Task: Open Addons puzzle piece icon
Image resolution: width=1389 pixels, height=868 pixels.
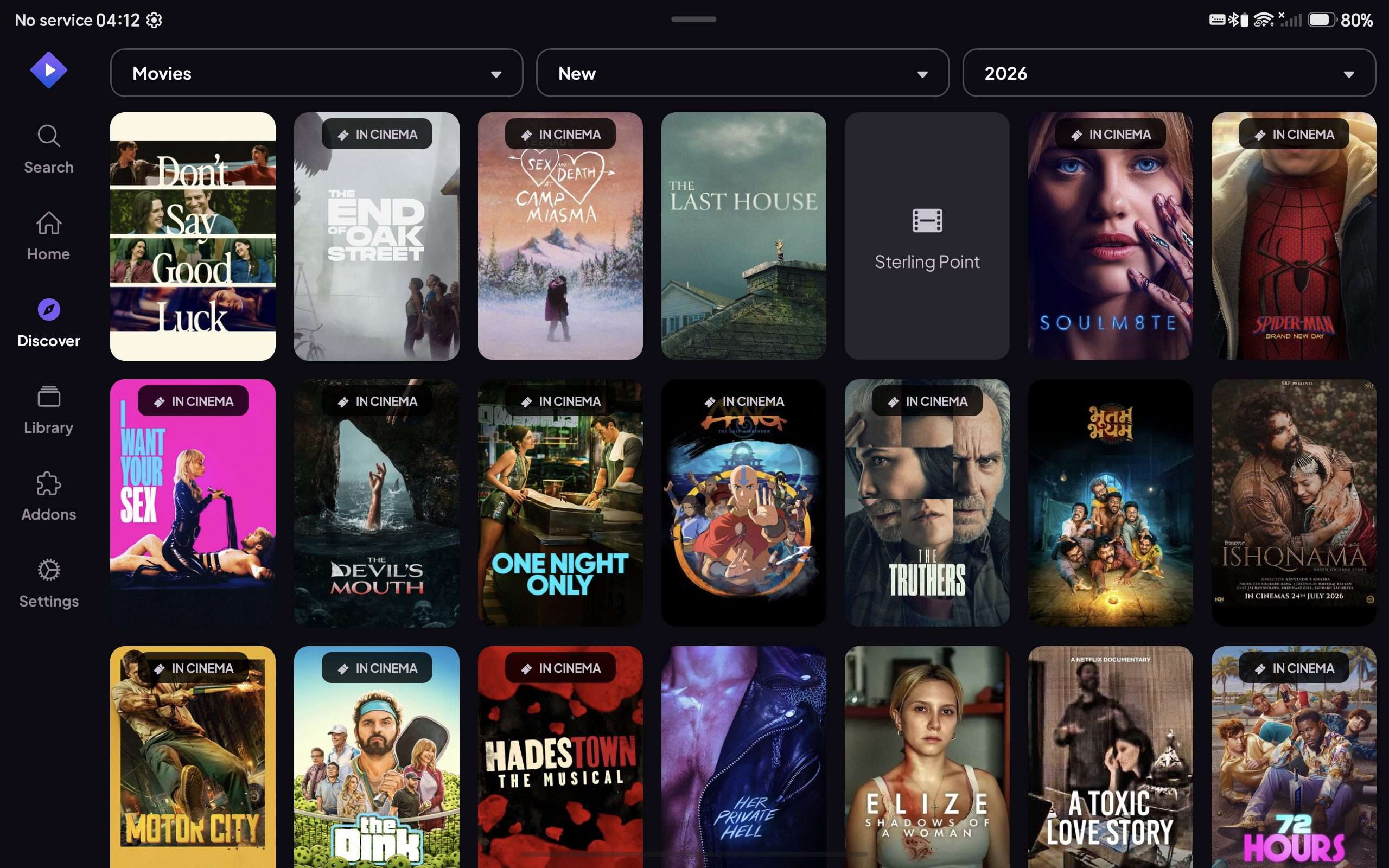Action: 49,483
